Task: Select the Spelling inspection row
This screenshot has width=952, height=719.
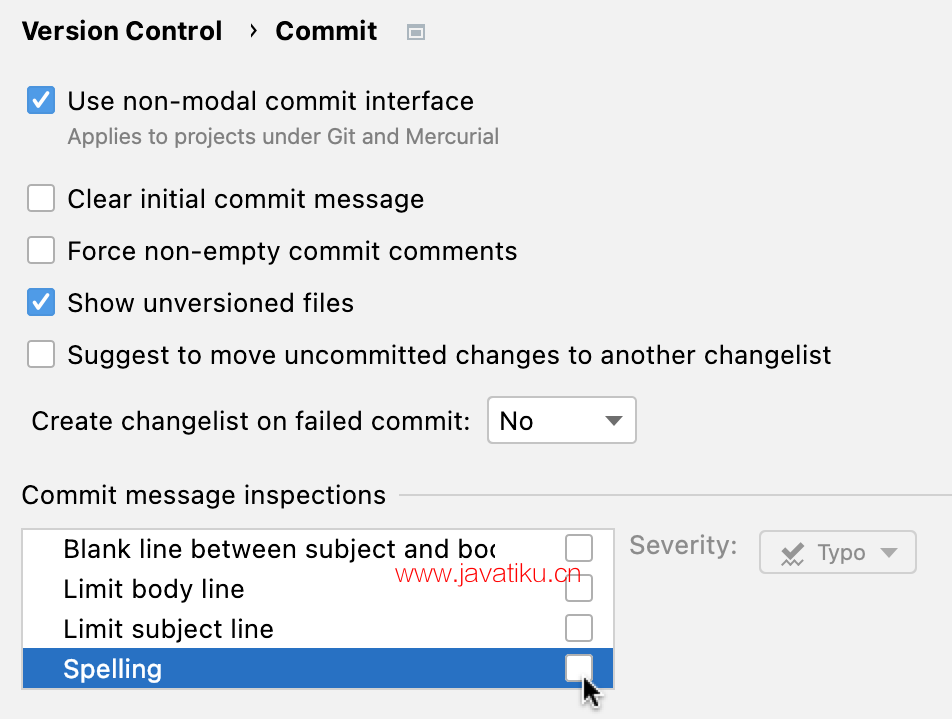Action: pos(318,669)
